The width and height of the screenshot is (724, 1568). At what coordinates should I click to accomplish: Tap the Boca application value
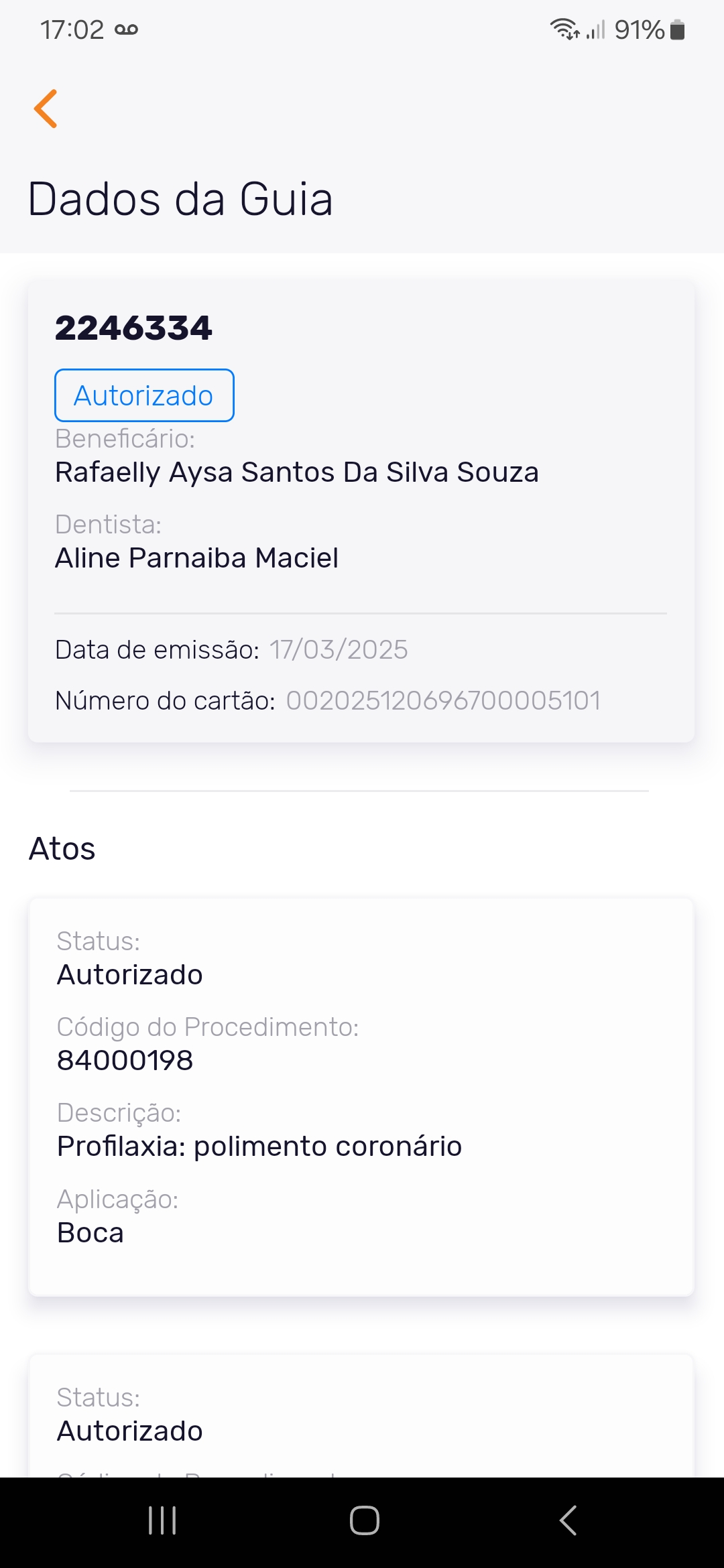90,1233
